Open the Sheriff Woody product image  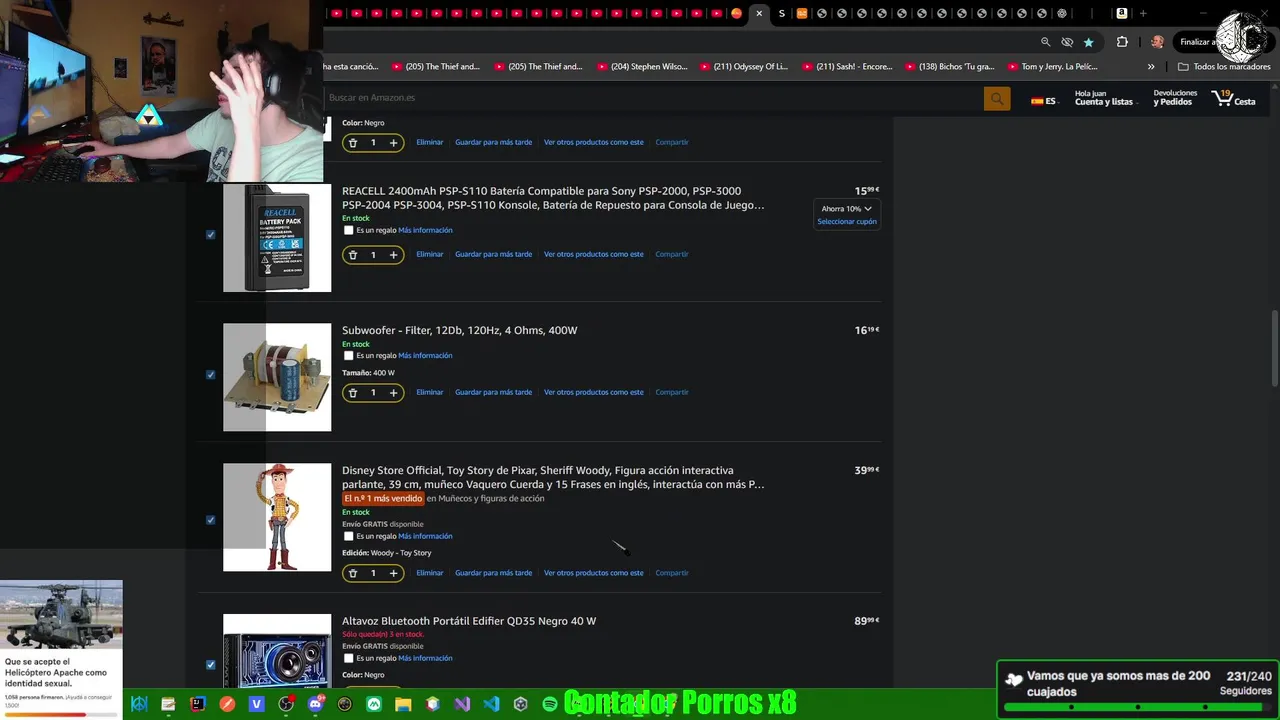coord(277,517)
